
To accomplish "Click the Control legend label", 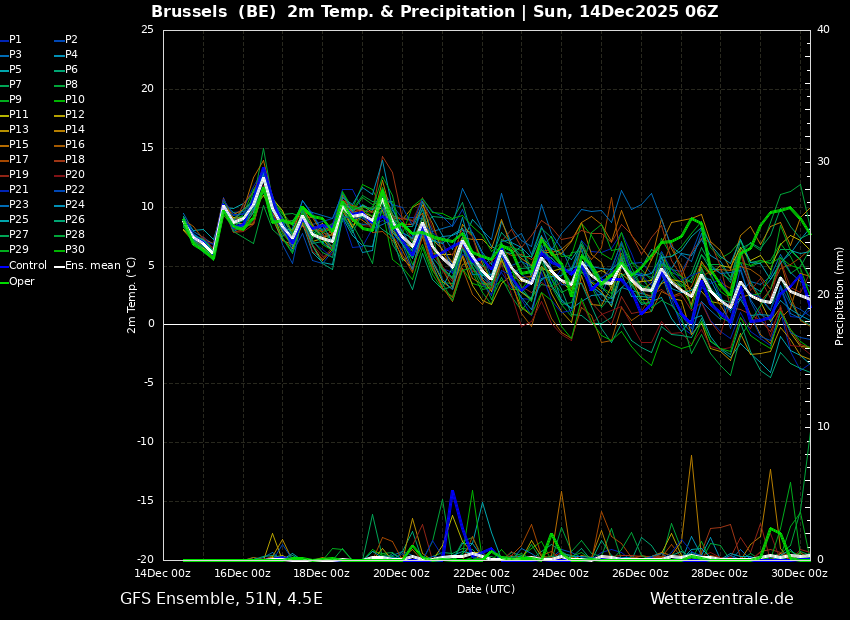I will pos(28,266).
